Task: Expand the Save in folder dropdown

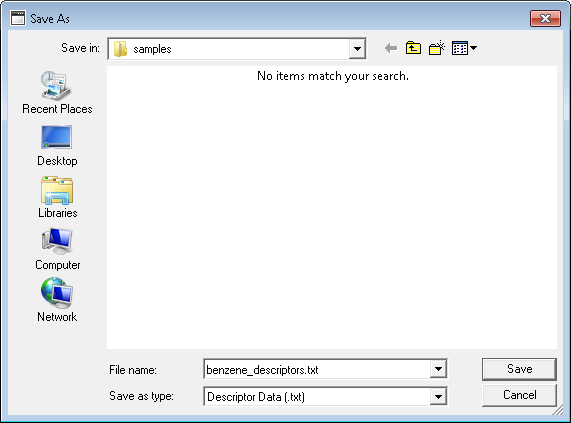Action: click(357, 48)
